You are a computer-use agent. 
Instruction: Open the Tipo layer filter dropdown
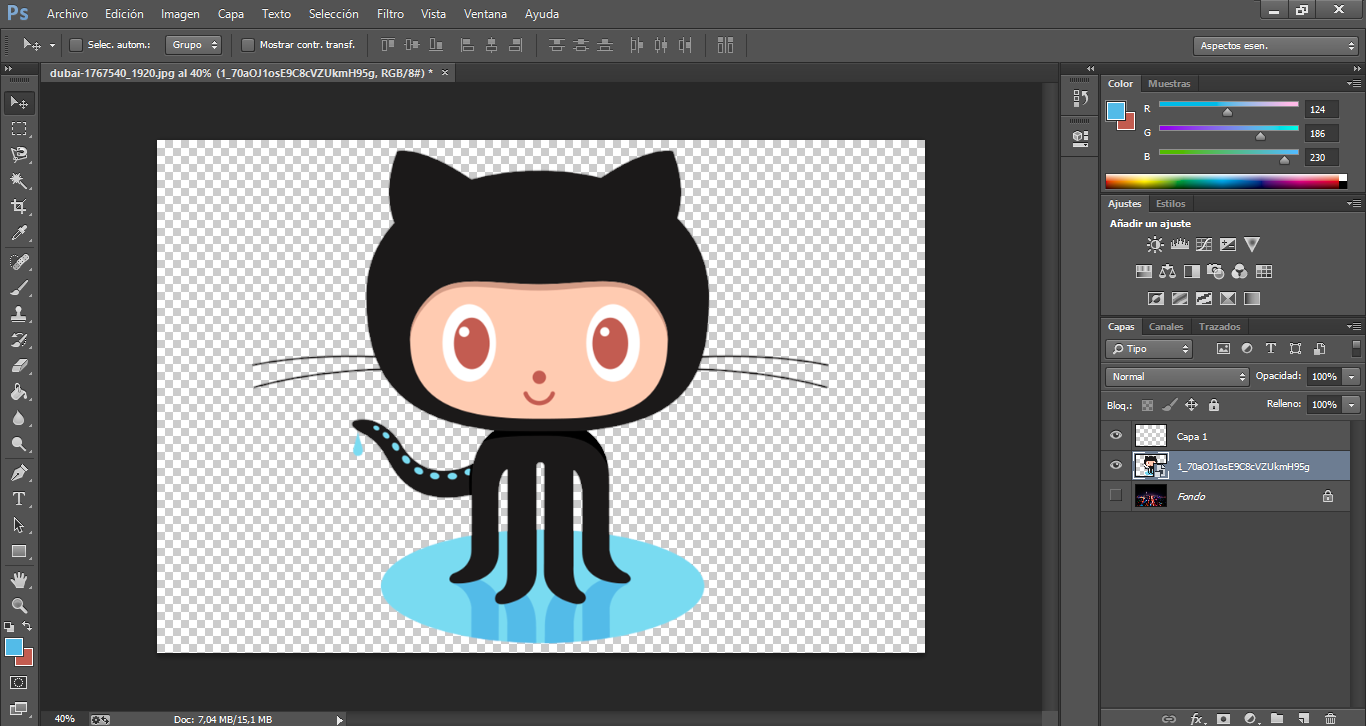click(x=1149, y=349)
